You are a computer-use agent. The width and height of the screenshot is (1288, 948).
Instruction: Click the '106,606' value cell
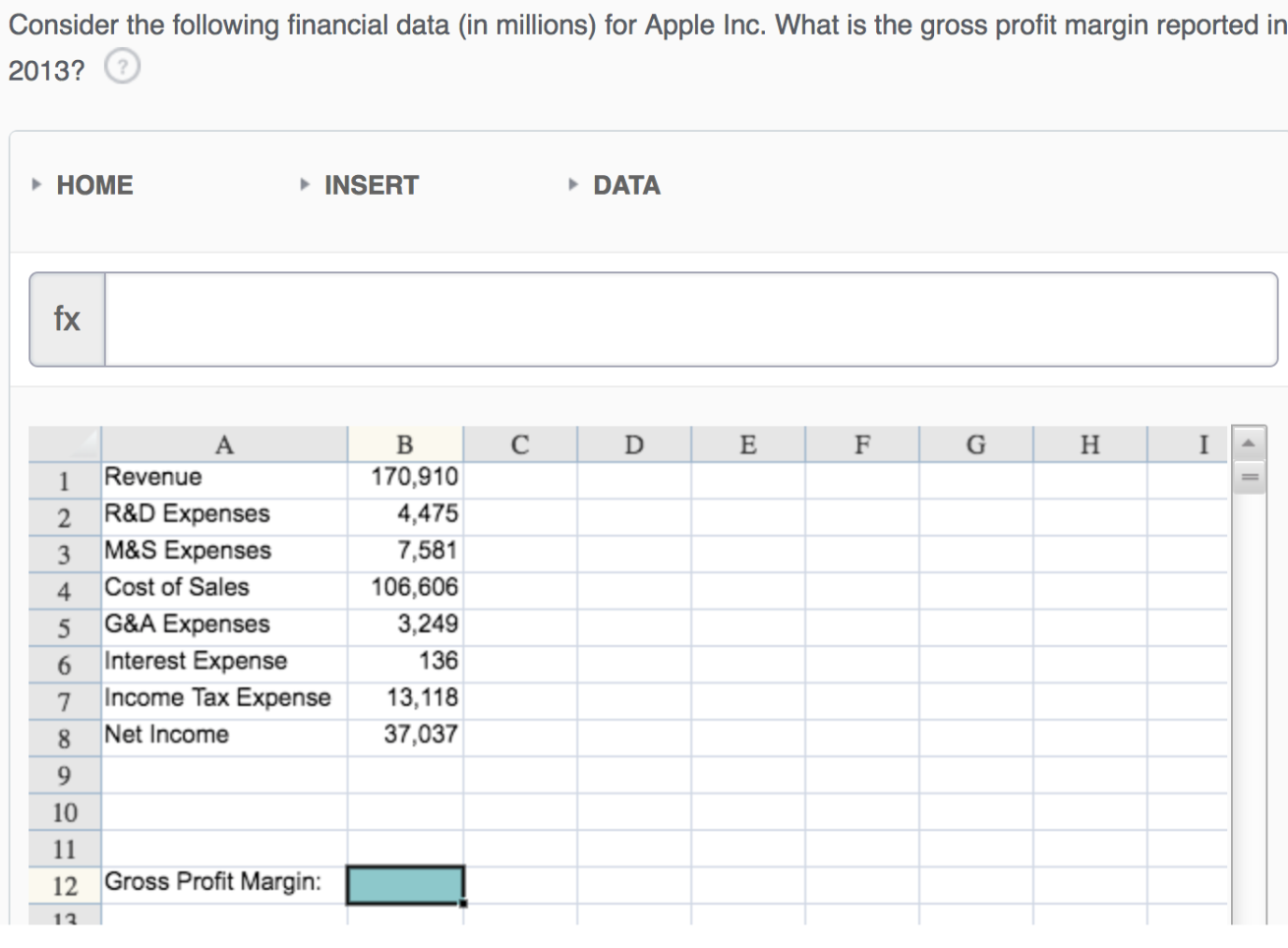point(405,591)
